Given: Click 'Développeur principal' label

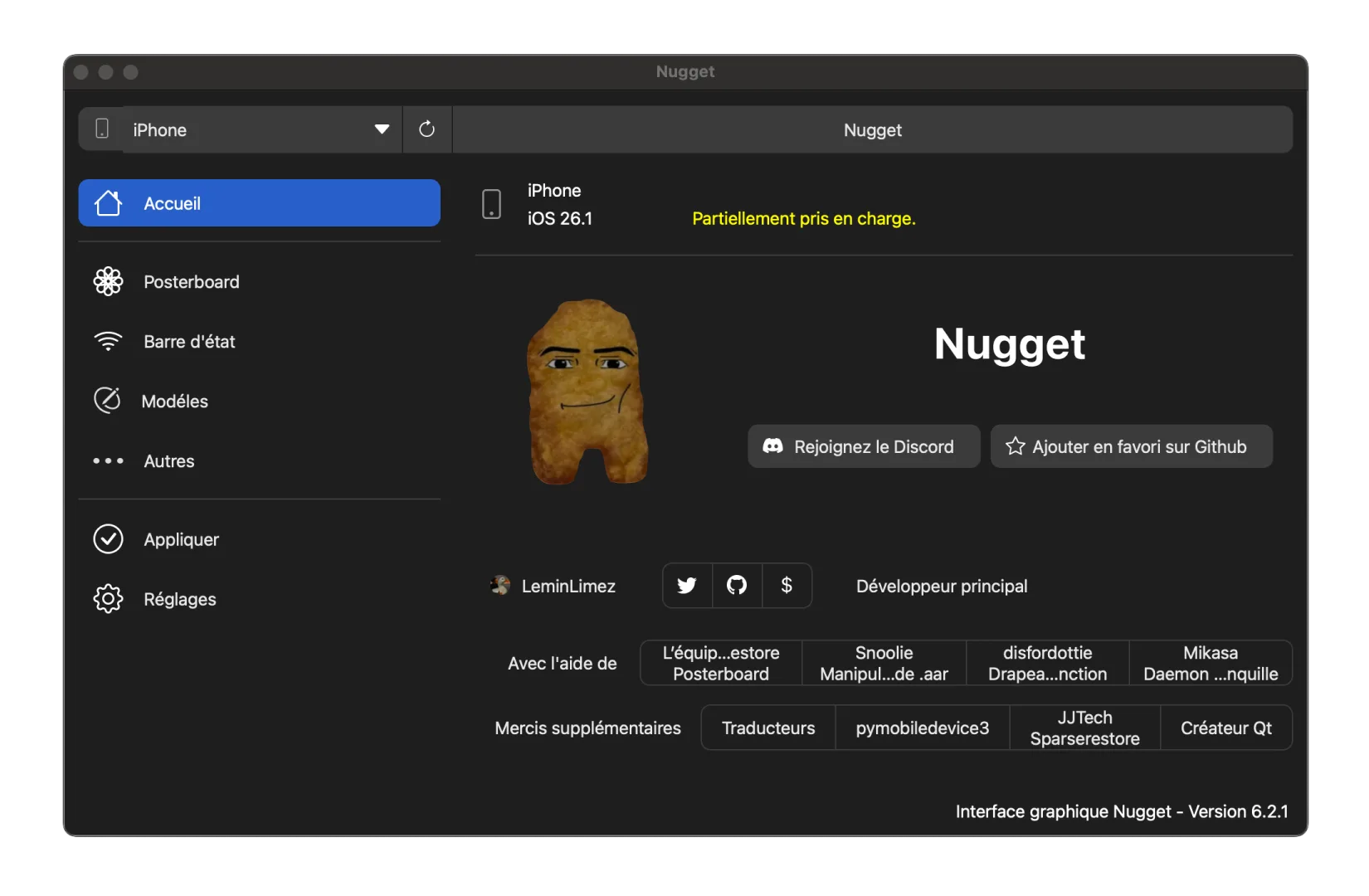Looking at the screenshot, I should pyautogui.click(x=942, y=586).
